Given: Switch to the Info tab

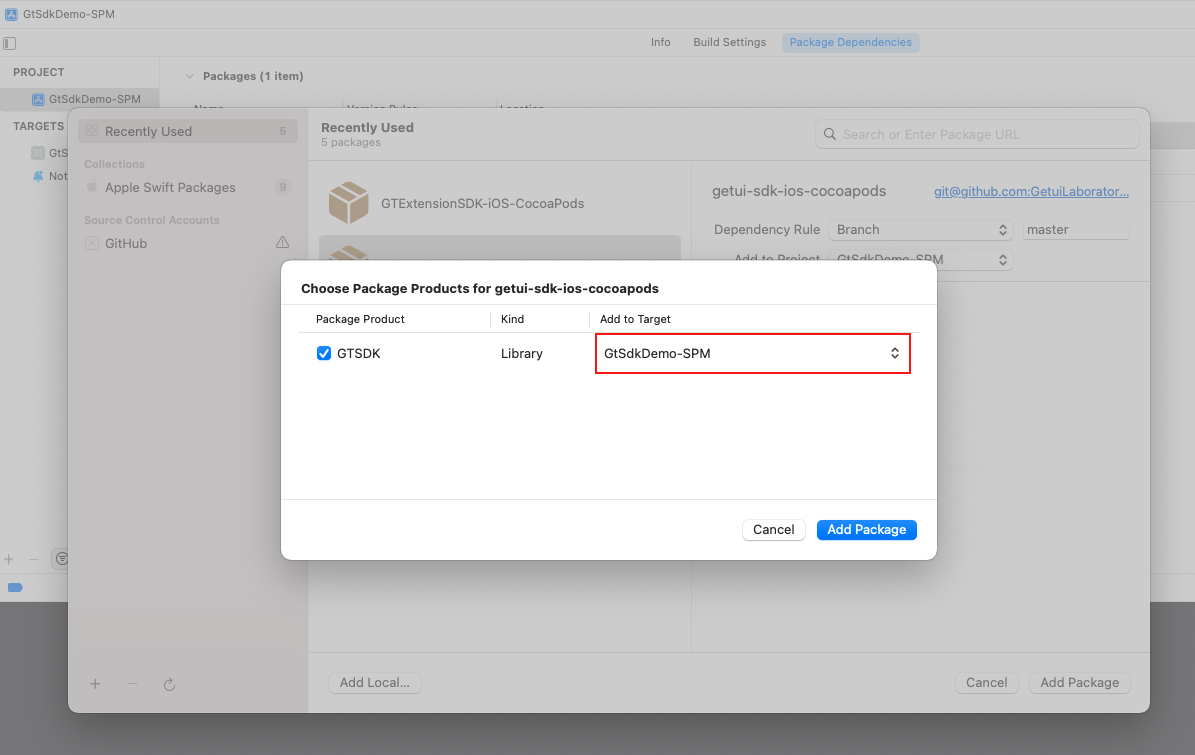Looking at the screenshot, I should 661,42.
